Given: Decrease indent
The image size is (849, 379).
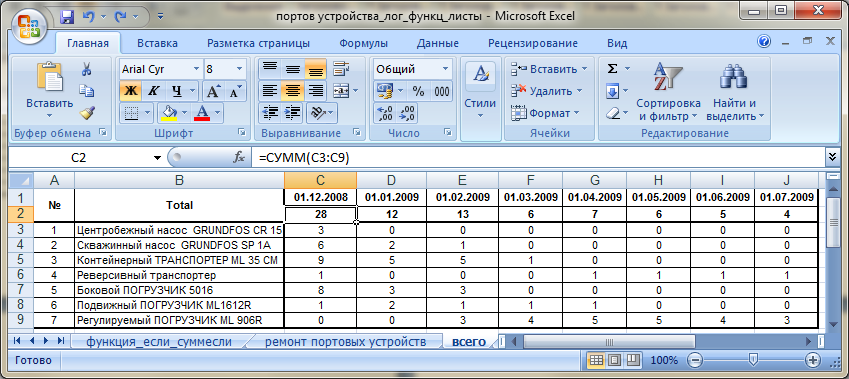Looking at the screenshot, I should coord(270,113).
